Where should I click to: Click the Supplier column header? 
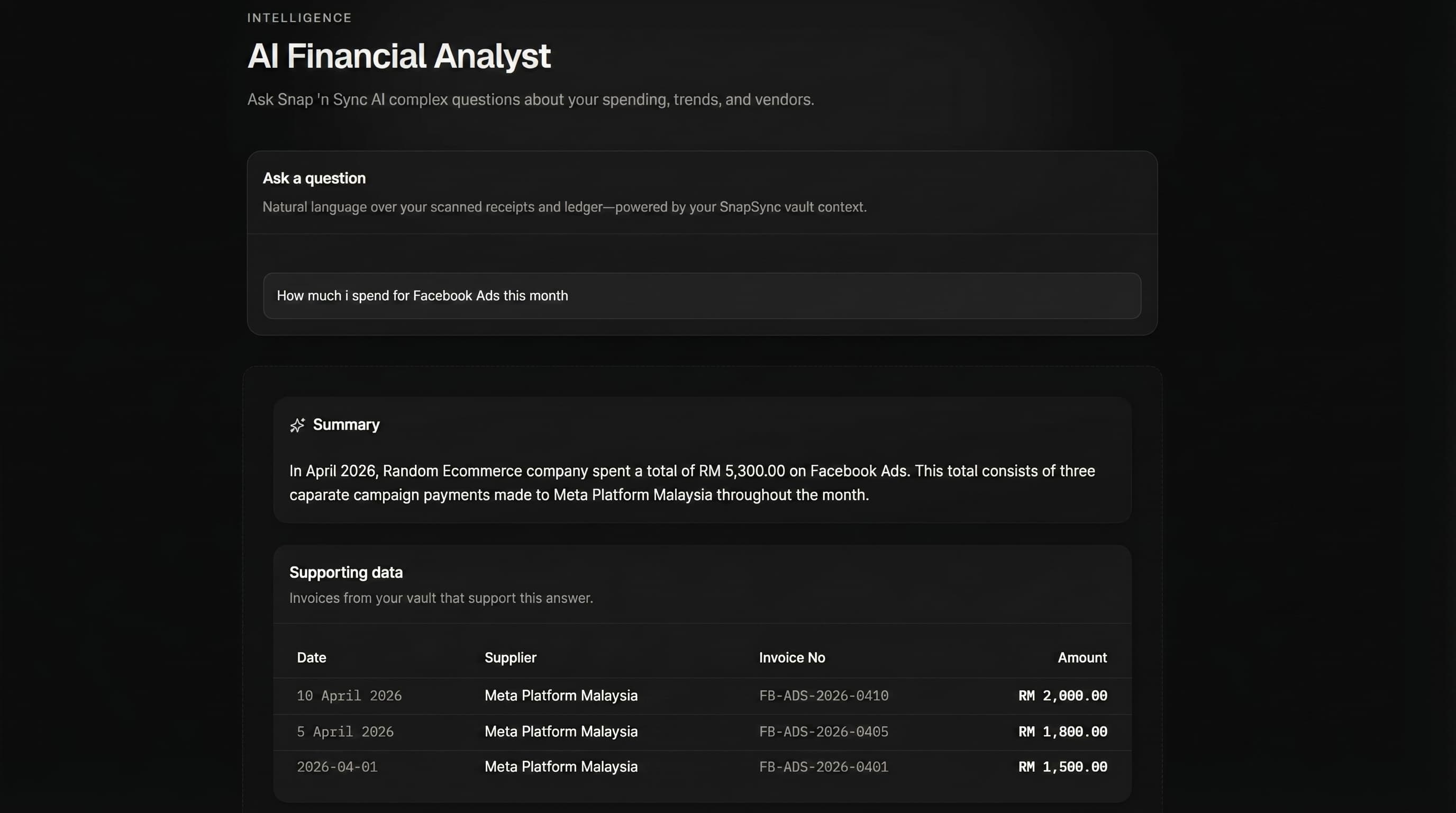[510, 657]
